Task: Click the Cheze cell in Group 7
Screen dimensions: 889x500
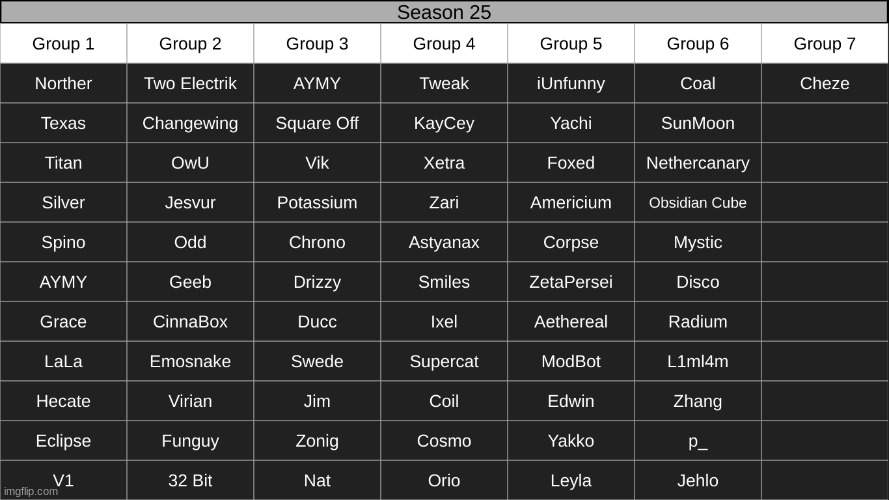Action: point(825,83)
